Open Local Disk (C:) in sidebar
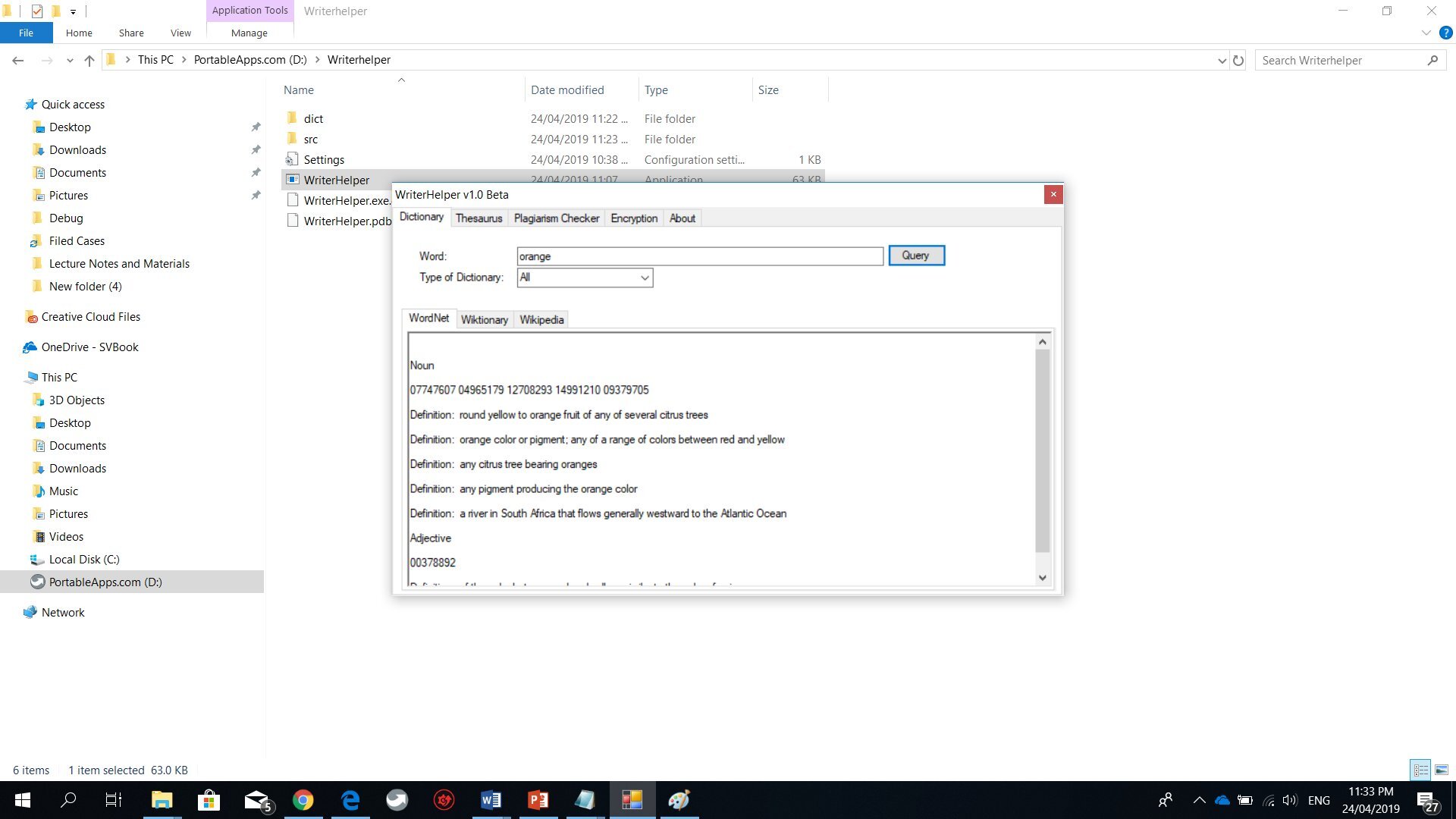 [83, 559]
